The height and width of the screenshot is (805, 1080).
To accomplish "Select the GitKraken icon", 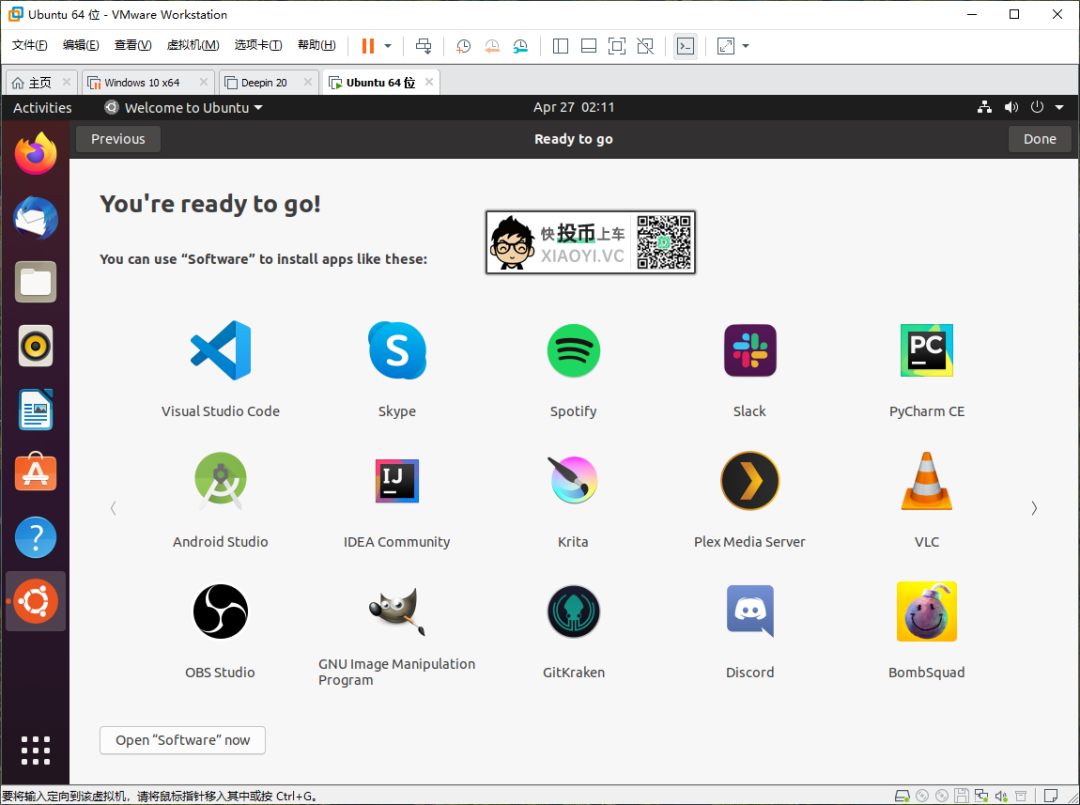I will (x=573, y=611).
